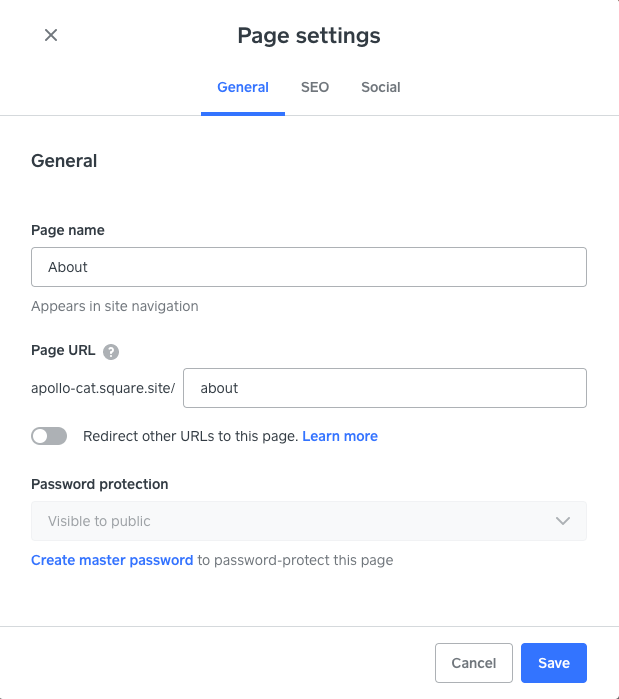Click the Create master password link
Image resolution: width=619 pixels, height=699 pixels.
coord(112,560)
